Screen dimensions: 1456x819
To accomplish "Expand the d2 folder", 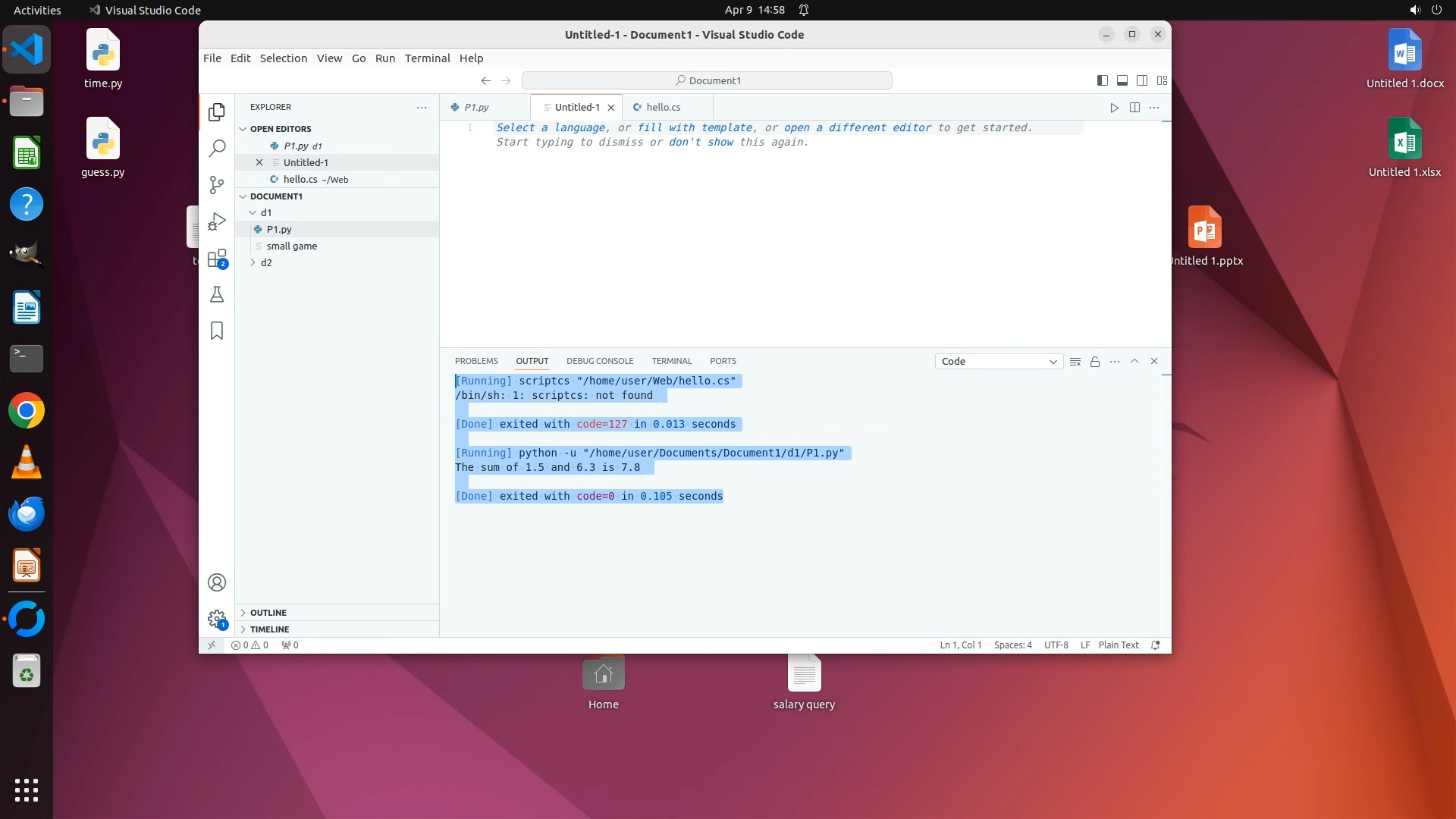I will 266,262.
